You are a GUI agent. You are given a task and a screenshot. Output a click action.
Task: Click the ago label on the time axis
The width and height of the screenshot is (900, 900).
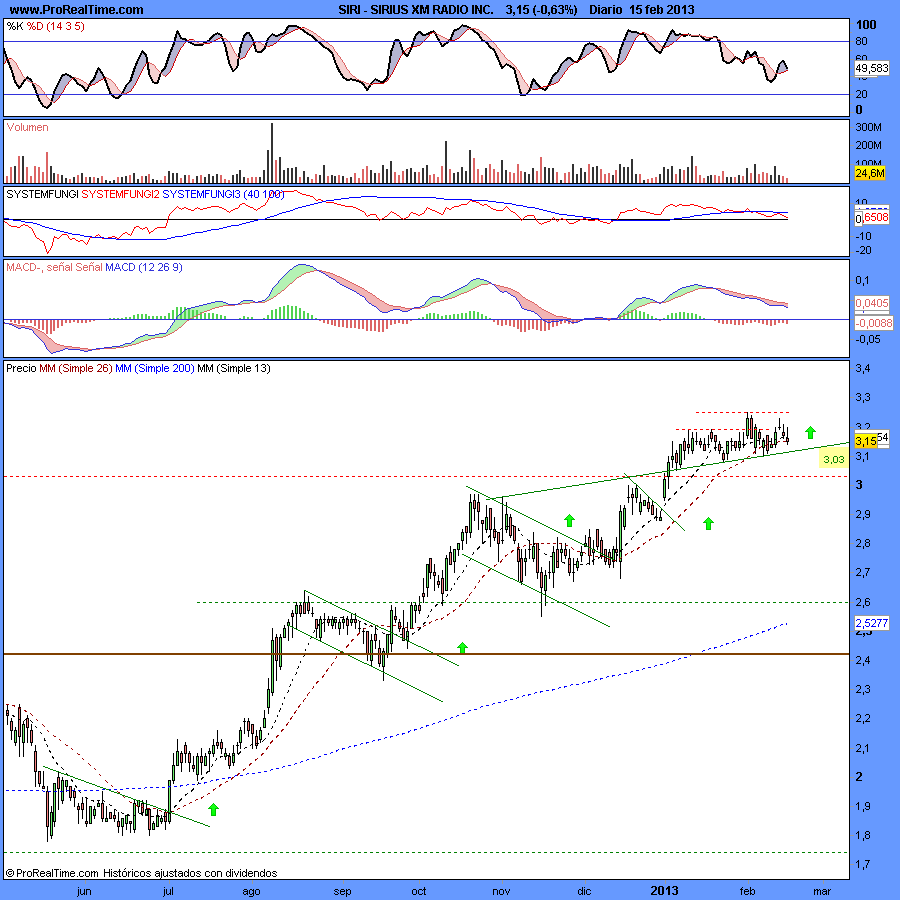point(251,891)
